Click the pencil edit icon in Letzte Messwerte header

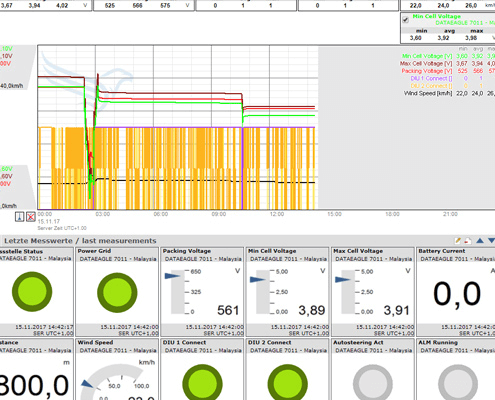pyautogui.click(x=458, y=241)
